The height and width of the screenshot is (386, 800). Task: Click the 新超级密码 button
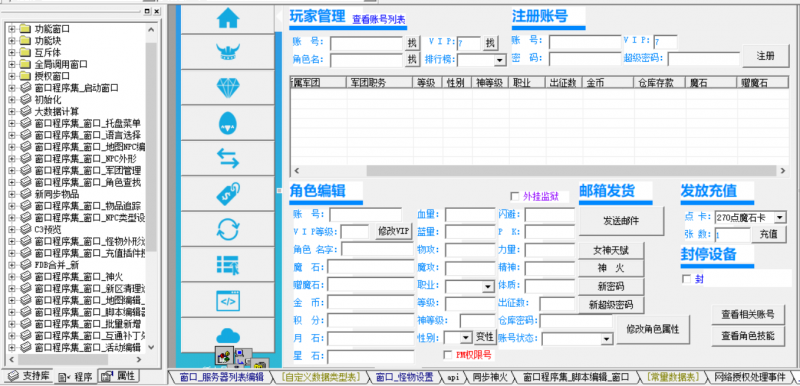[x=611, y=305]
